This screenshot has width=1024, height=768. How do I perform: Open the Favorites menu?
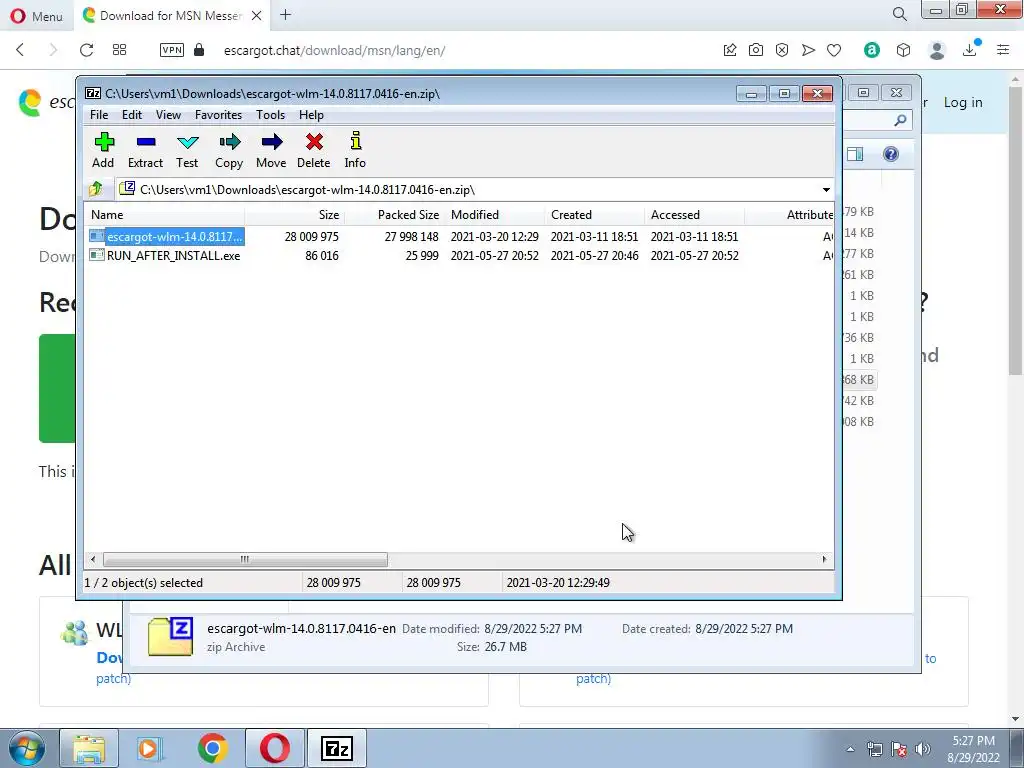[x=218, y=115]
